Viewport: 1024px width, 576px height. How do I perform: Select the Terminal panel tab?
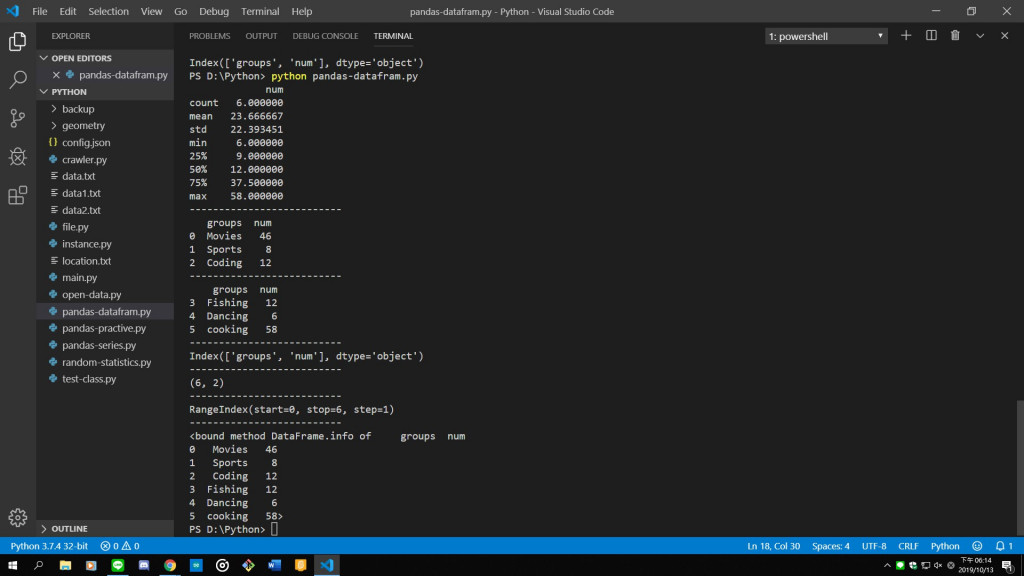[393, 36]
